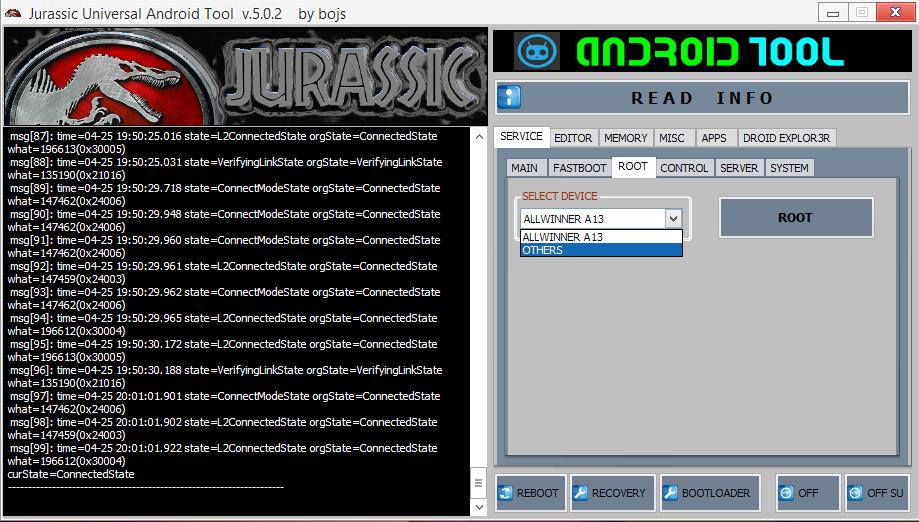Select ALLWINNER A13 list option
Image resolution: width=919 pixels, height=522 pixels.
click(x=601, y=237)
